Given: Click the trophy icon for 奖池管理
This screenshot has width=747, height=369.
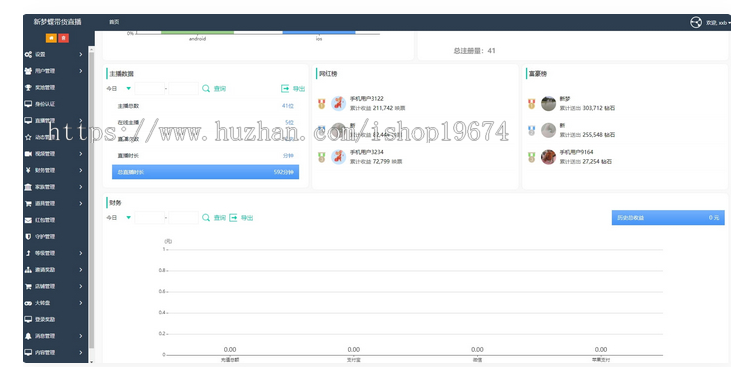Looking at the screenshot, I should pos(28,88).
